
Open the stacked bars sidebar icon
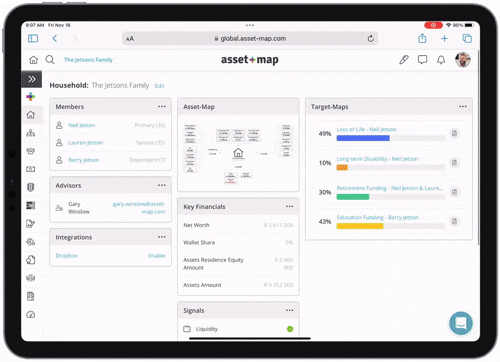(31, 205)
